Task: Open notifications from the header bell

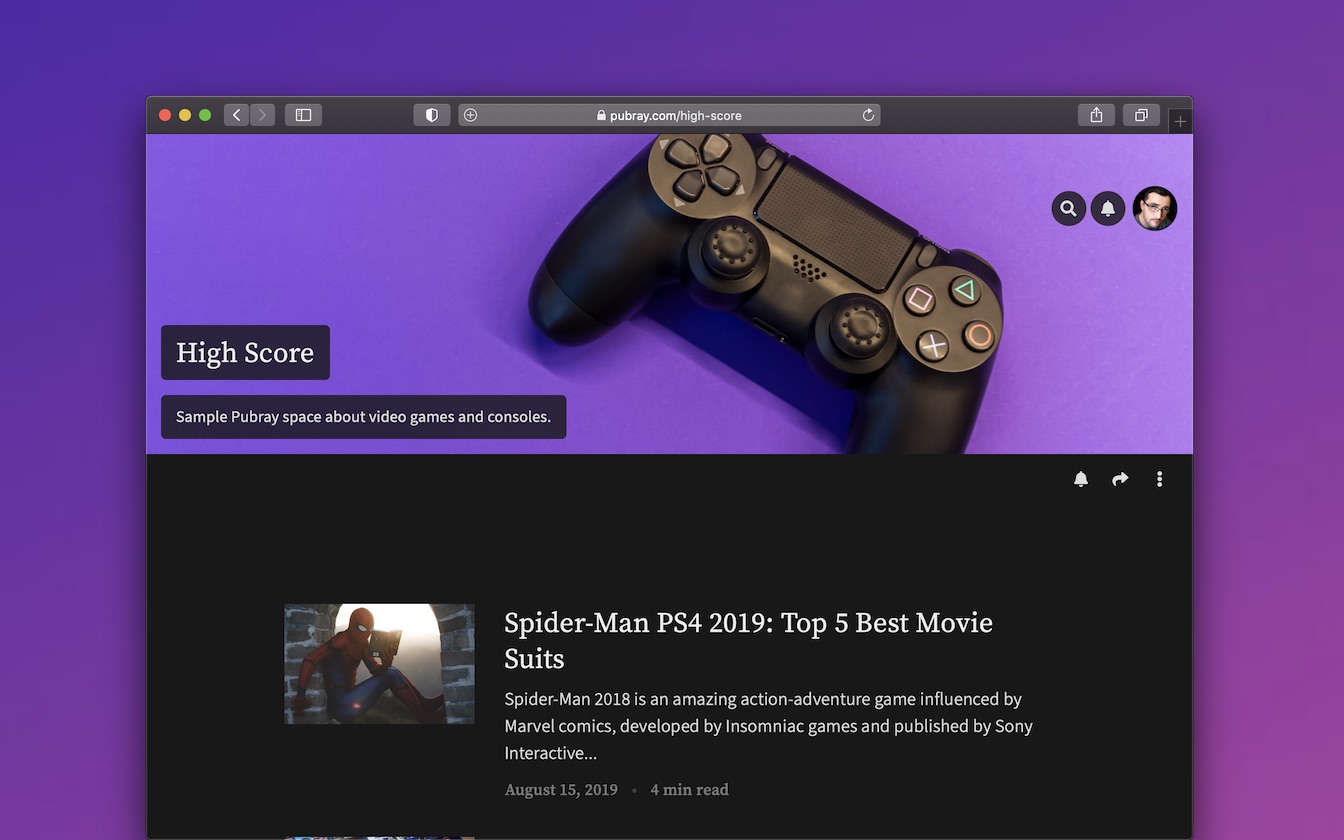Action: 1108,208
